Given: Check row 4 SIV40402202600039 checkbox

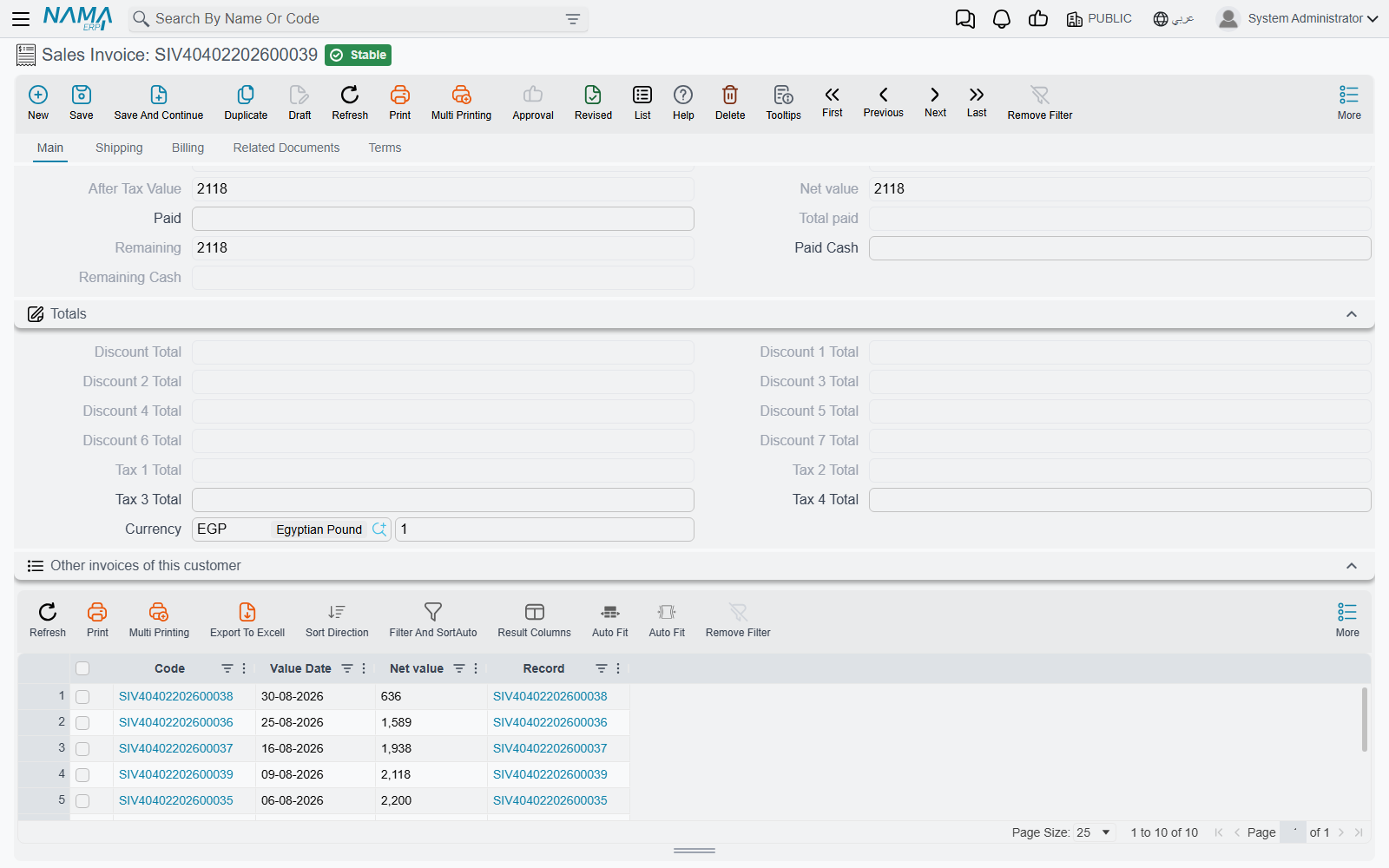Looking at the screenshot, I should 82,775.
